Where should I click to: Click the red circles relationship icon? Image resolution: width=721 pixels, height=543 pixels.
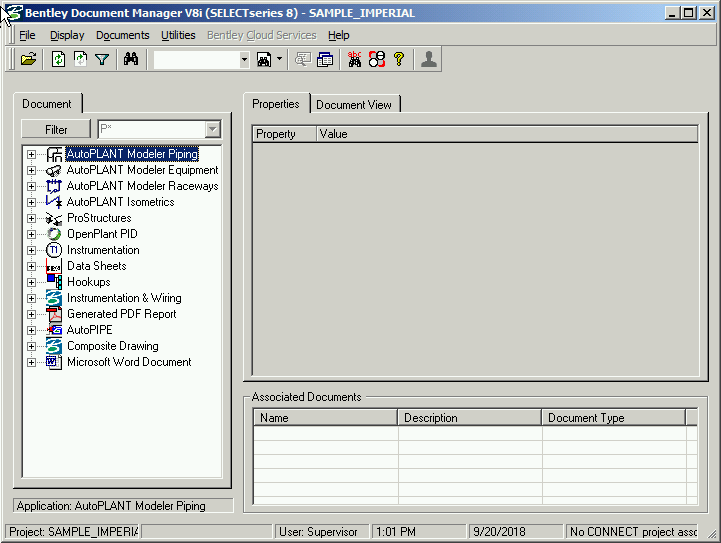[x=377, y=59]
